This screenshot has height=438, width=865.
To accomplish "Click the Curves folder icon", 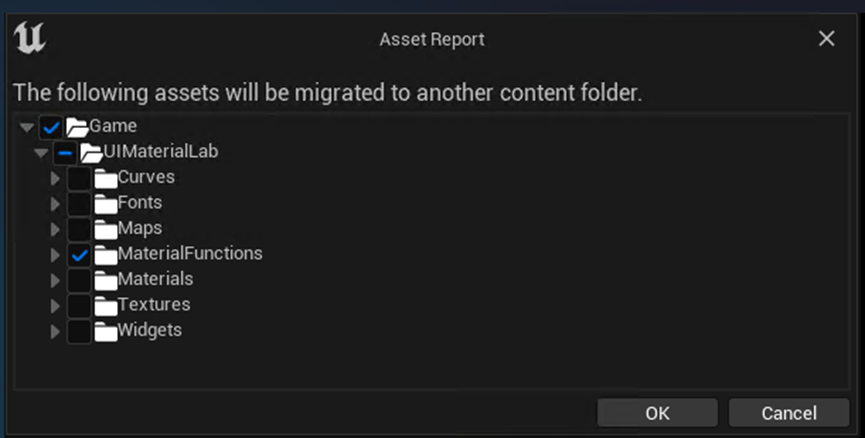I will pyautogui.click(x=106, y=178).
